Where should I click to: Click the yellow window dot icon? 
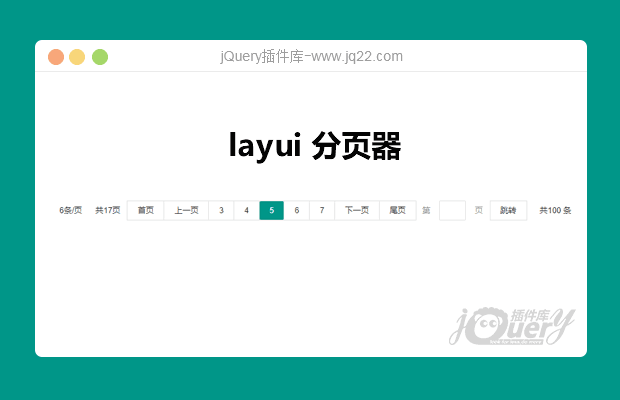pos(77,57)
